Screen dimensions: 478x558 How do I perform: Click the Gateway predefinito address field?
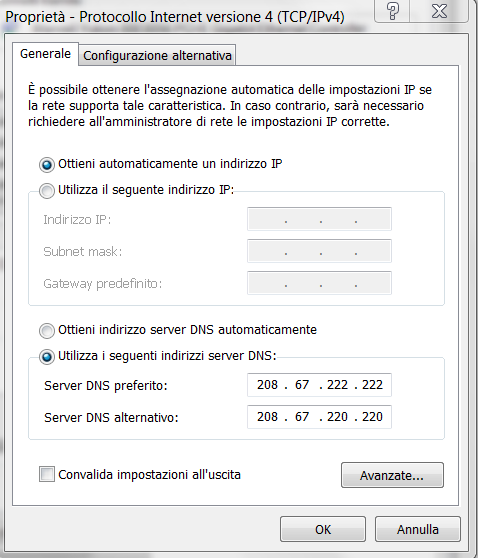tap(319, 283)
